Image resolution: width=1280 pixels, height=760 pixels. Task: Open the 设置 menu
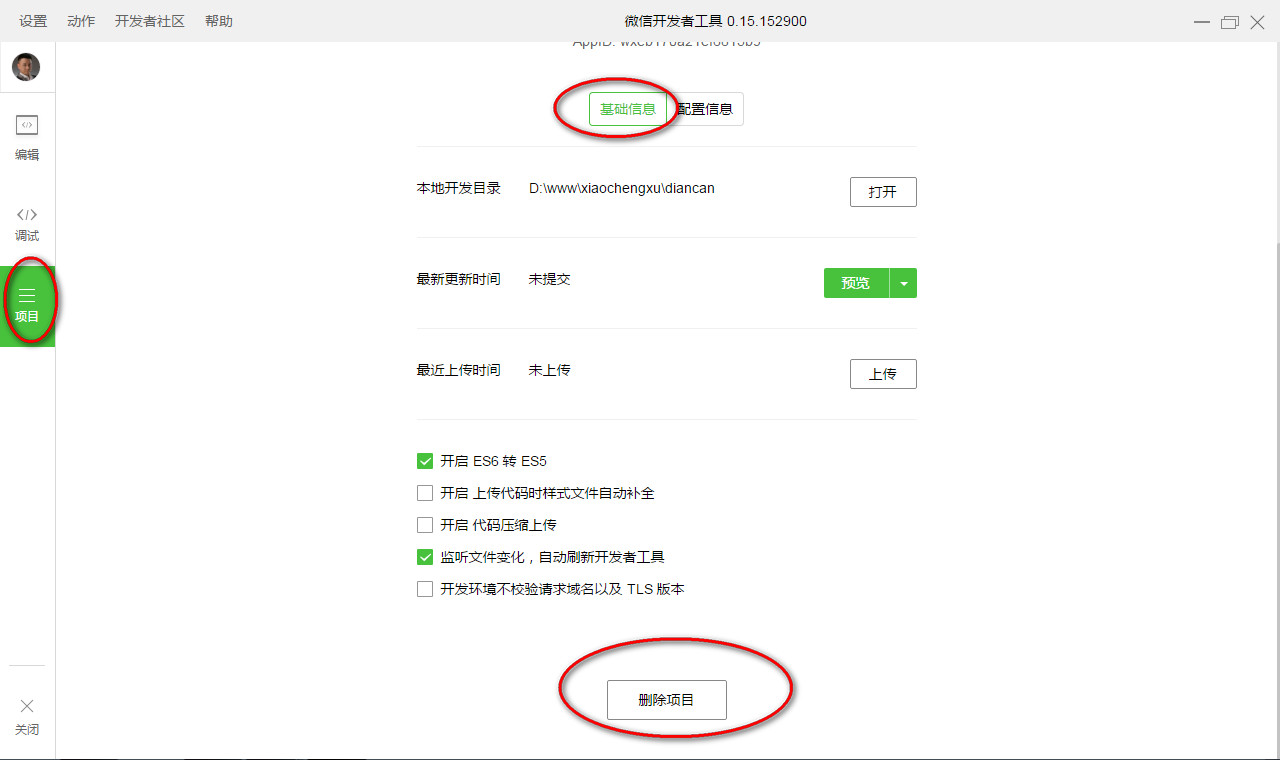[33, 21]
